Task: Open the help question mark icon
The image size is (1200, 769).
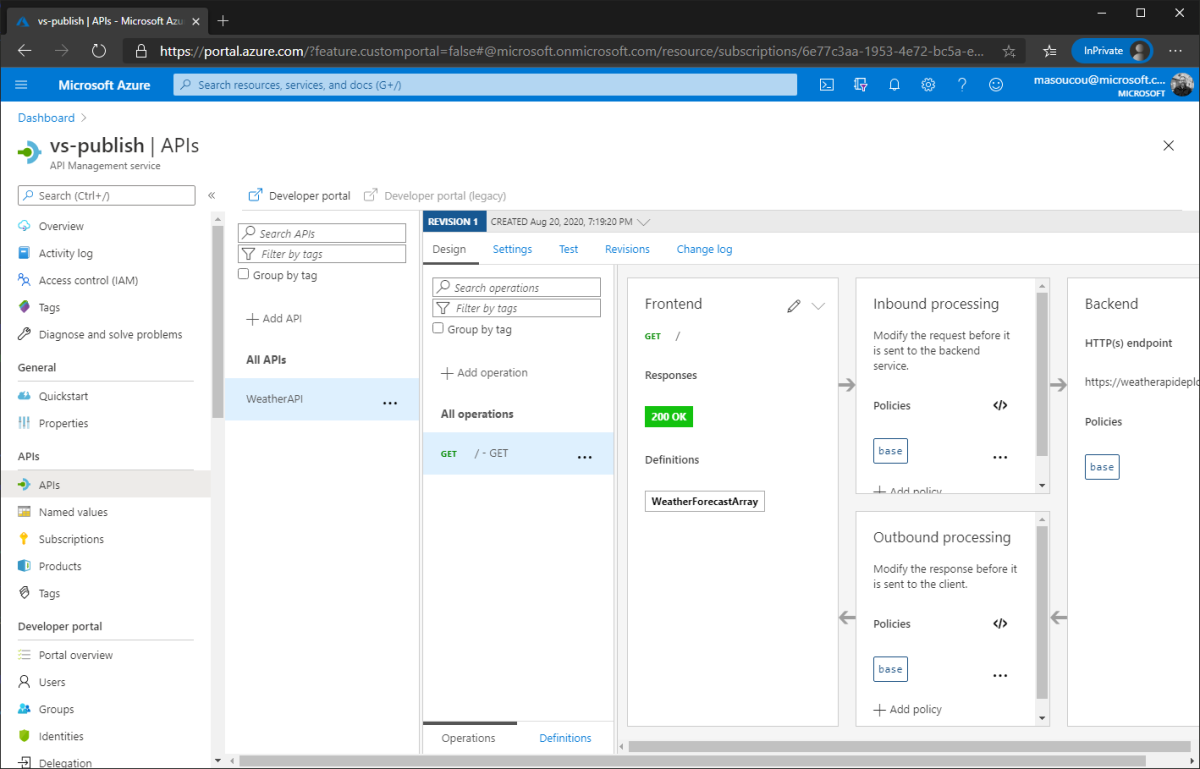Action: point(962,85)
